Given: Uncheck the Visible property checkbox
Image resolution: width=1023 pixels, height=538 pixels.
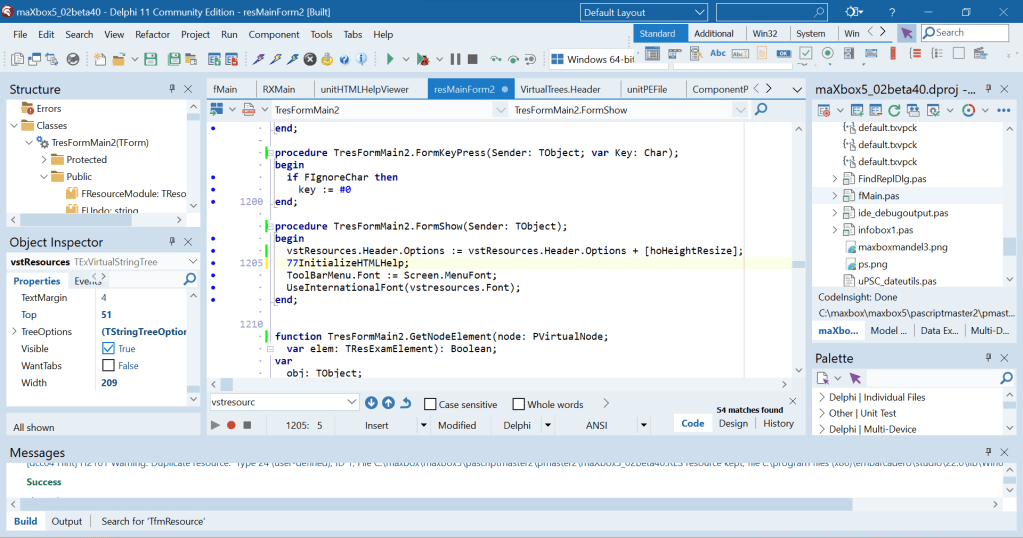Looking at the screenshot, I should (x=108, y=348).
